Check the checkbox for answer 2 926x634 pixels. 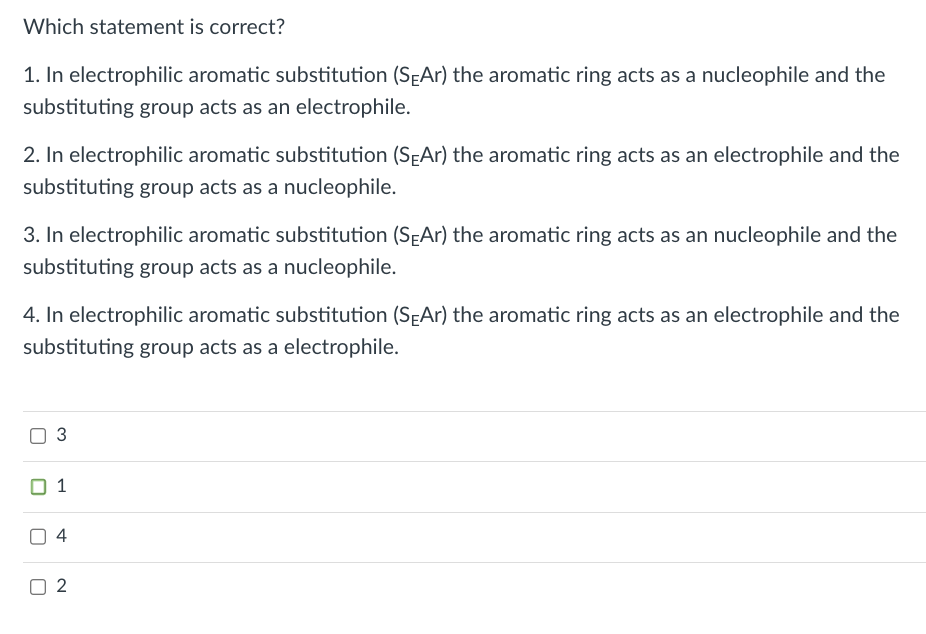(x=38, y=585)
